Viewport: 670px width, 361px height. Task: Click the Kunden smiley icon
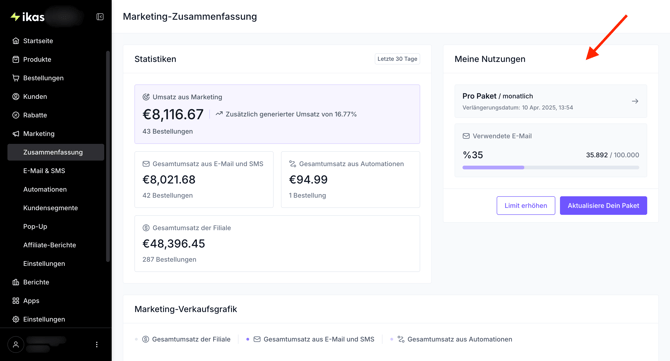tap(16, 97)
